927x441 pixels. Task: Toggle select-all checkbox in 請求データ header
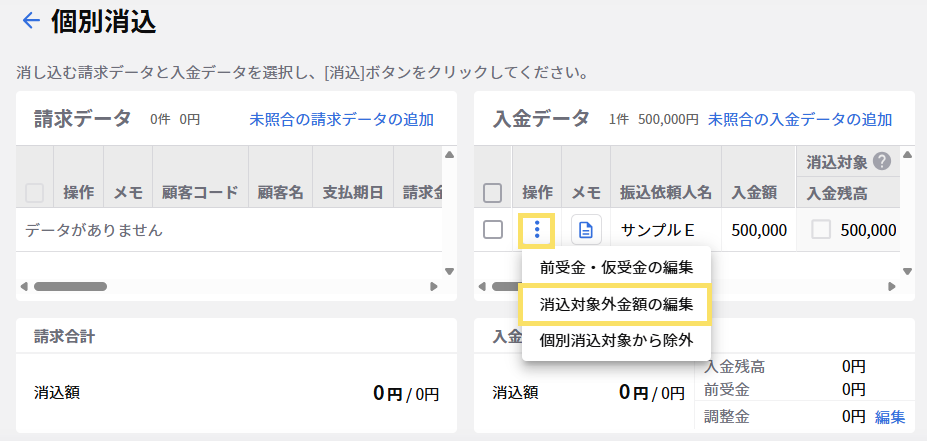coord(35,192)
